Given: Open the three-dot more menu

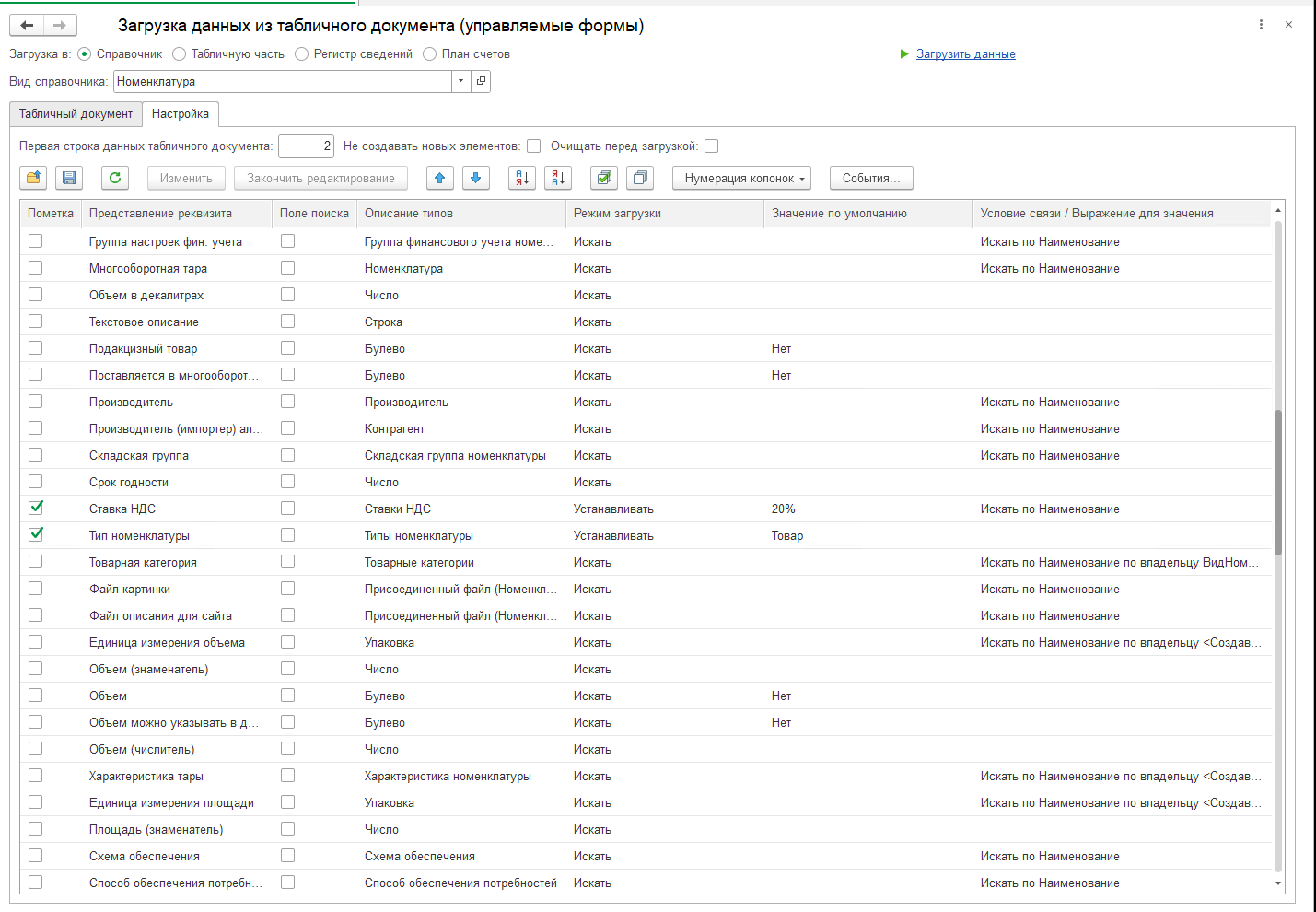Looking at the screenshot, I should pos(1261,25).
